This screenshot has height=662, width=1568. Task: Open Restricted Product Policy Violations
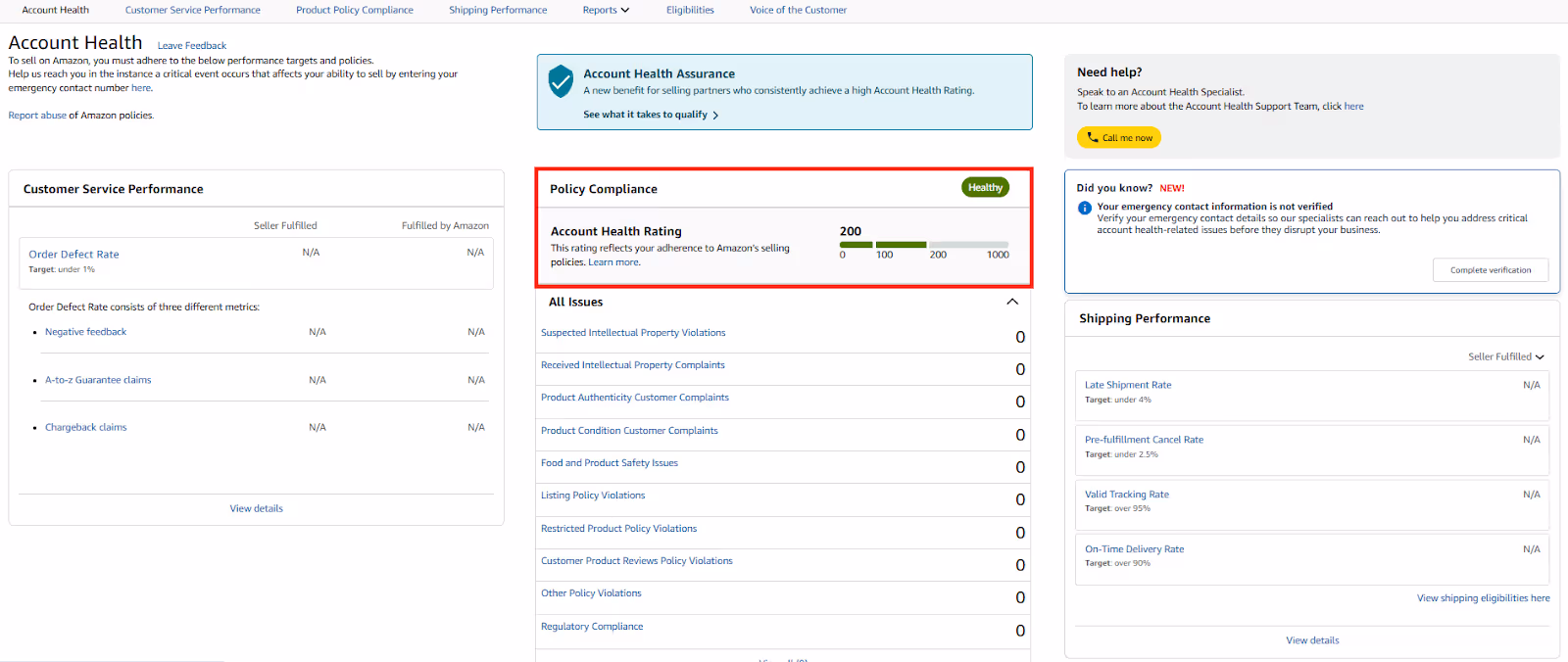point(619,529)
